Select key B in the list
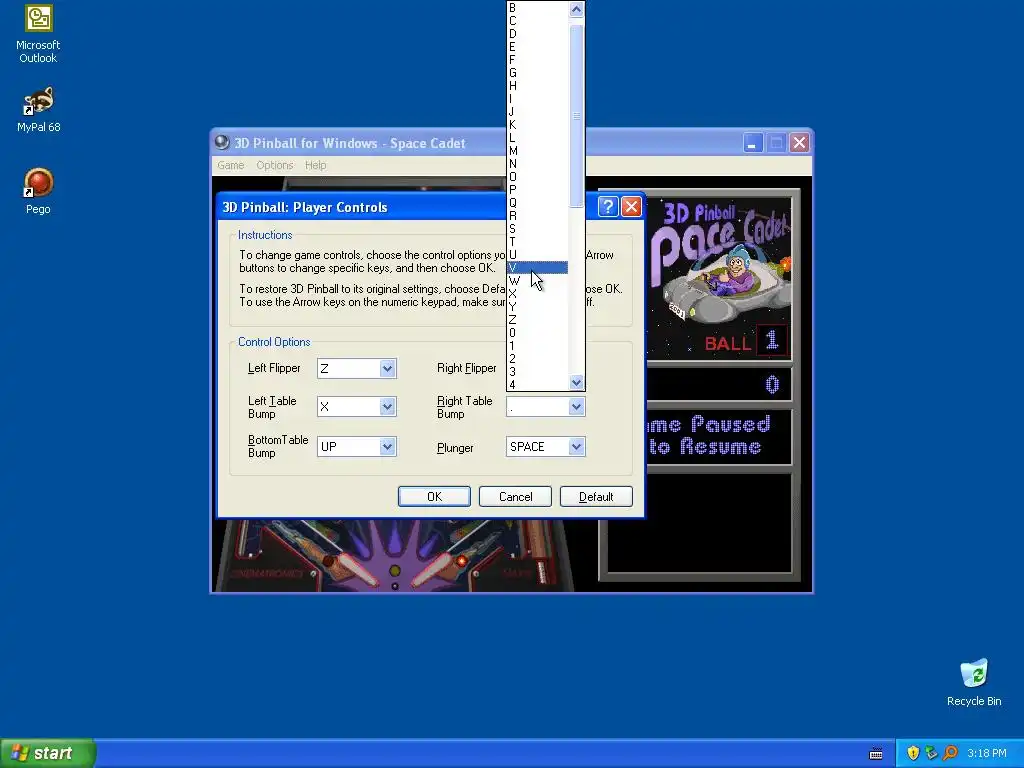The height and width of the screenshot is (768, 1024). pyautogui.click(x=537, y=8)
